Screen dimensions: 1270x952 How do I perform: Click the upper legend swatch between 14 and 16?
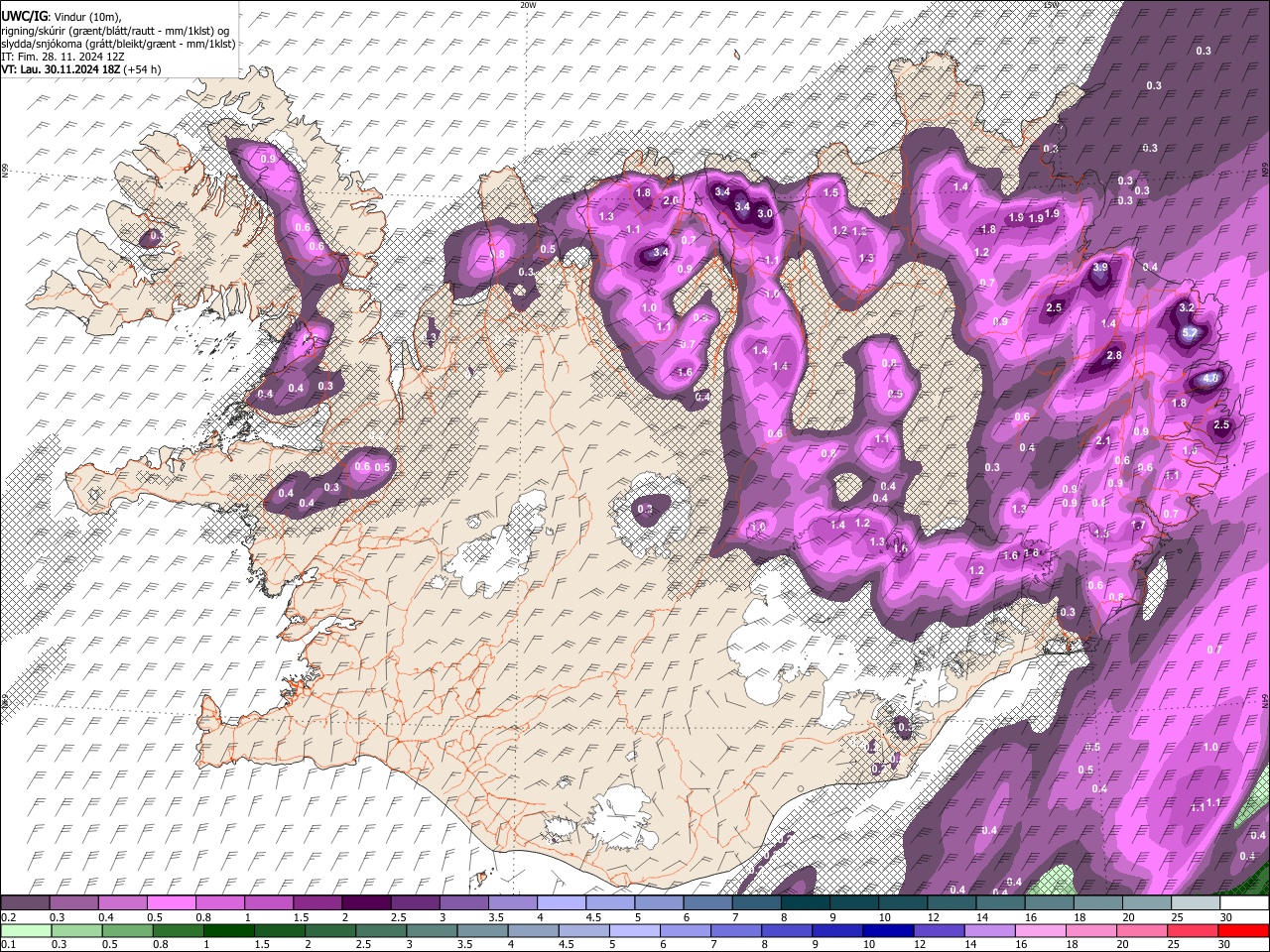click(x=1000, y=903)
